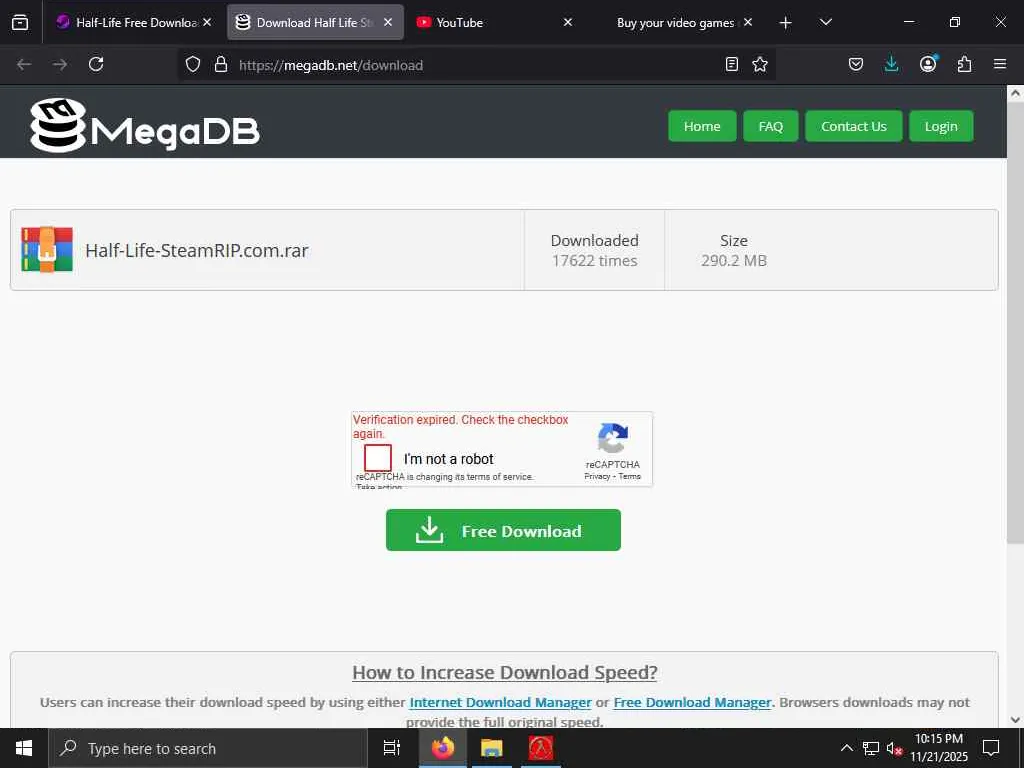Switch to Half-Life Free Download tab
The width and height of the screenshot is (1024, 768).
(135, 22)
